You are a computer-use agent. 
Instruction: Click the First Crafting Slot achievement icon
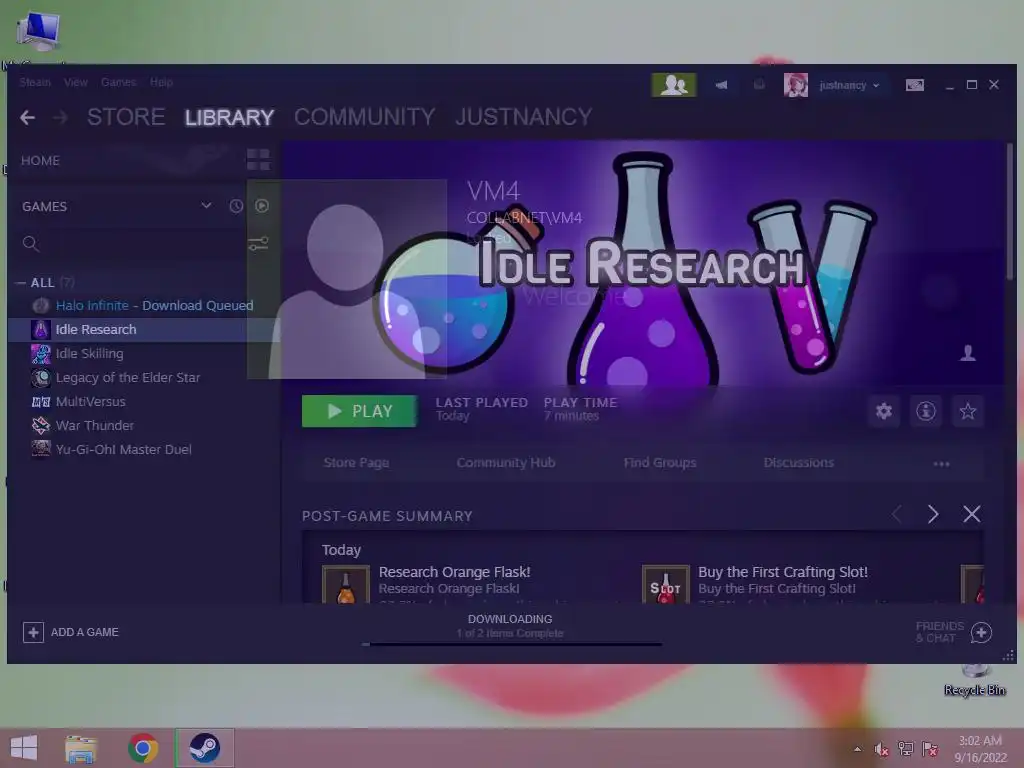click(665, 584)
